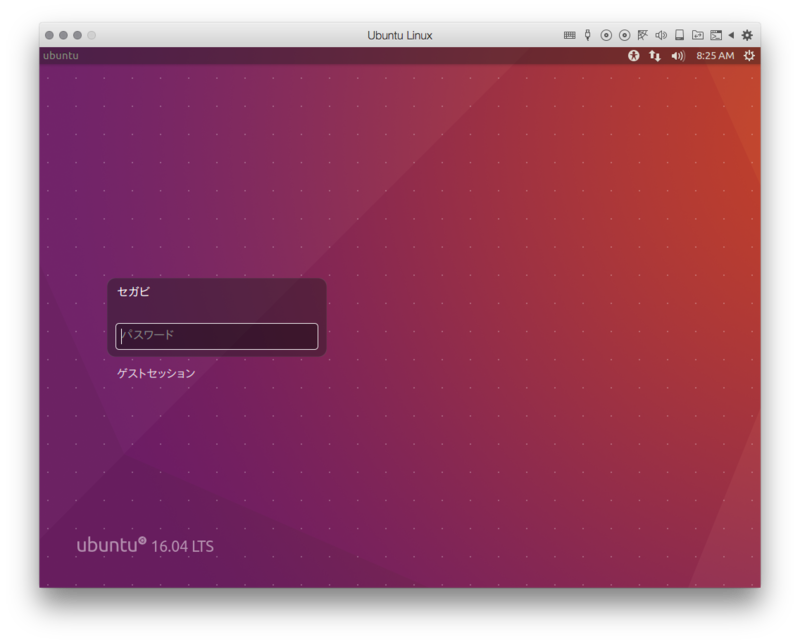800x644 pixels.
Task: Maximize the Ubuntu Linux VM window
Action: pyautogui.click(x=78, y=35)
